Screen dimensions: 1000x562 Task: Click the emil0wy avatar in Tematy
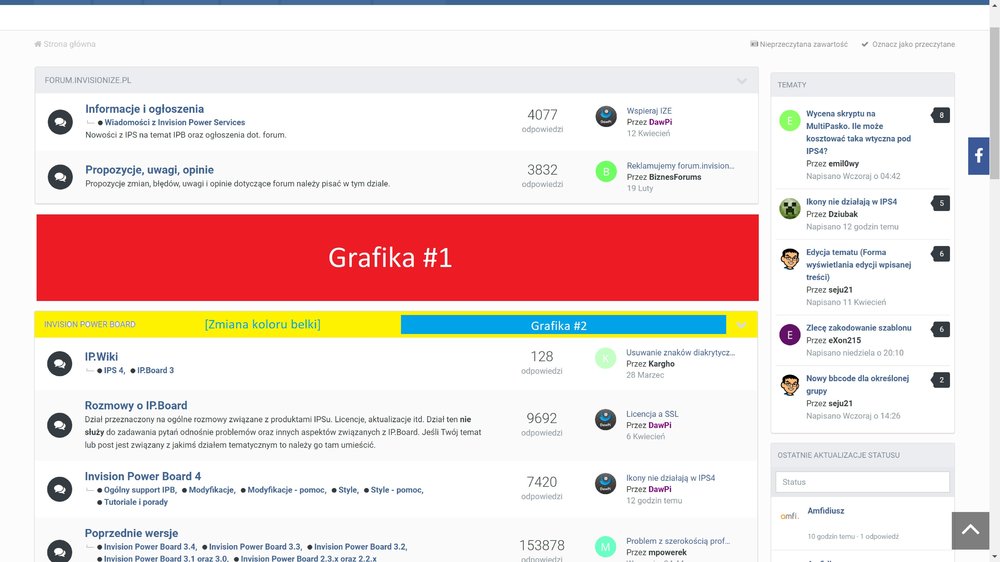790,121
